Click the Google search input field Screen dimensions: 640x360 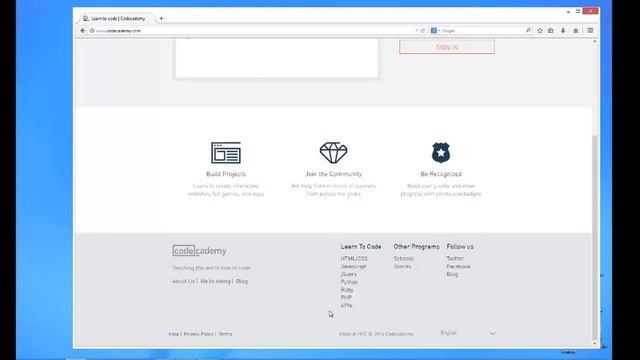click(482, 31)
